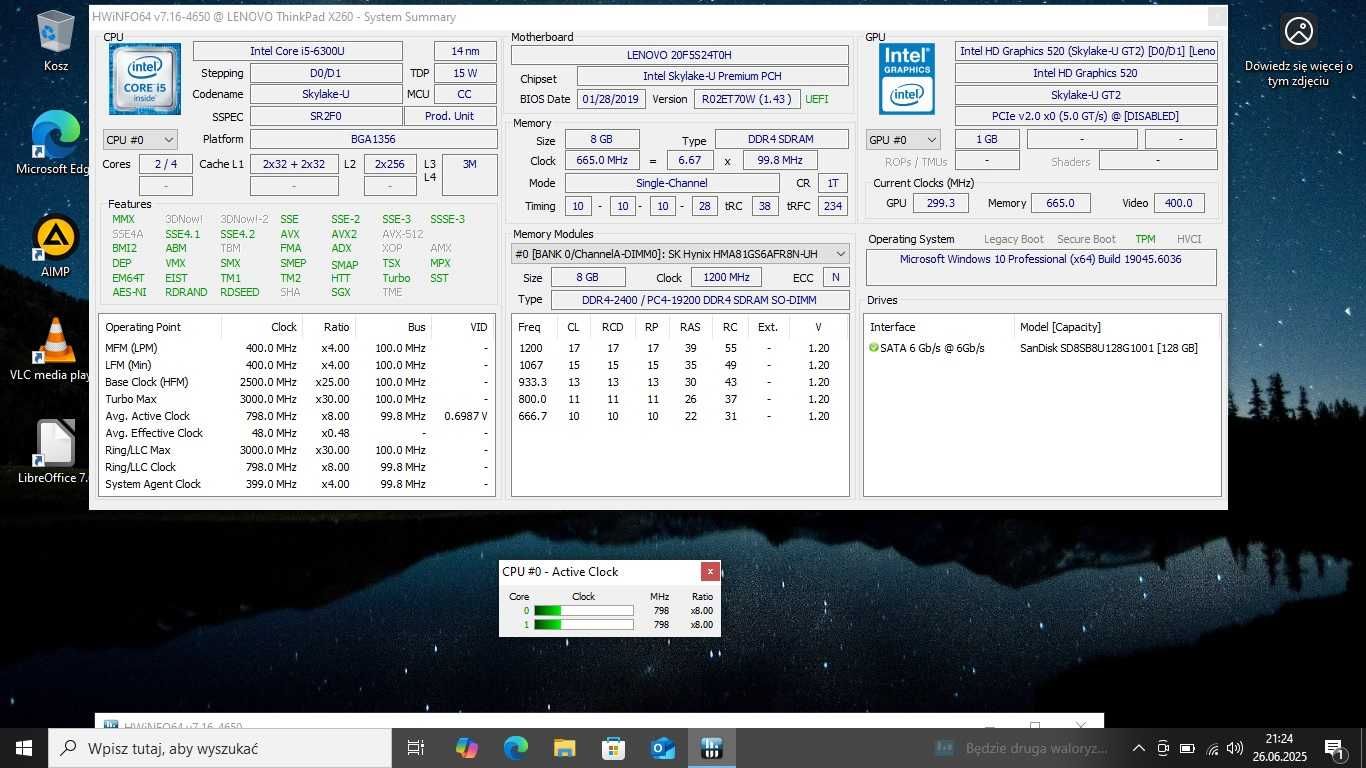Open the notification center icon
The height and width of the screenshot is (768, 1366).
tap(1333, 748)
